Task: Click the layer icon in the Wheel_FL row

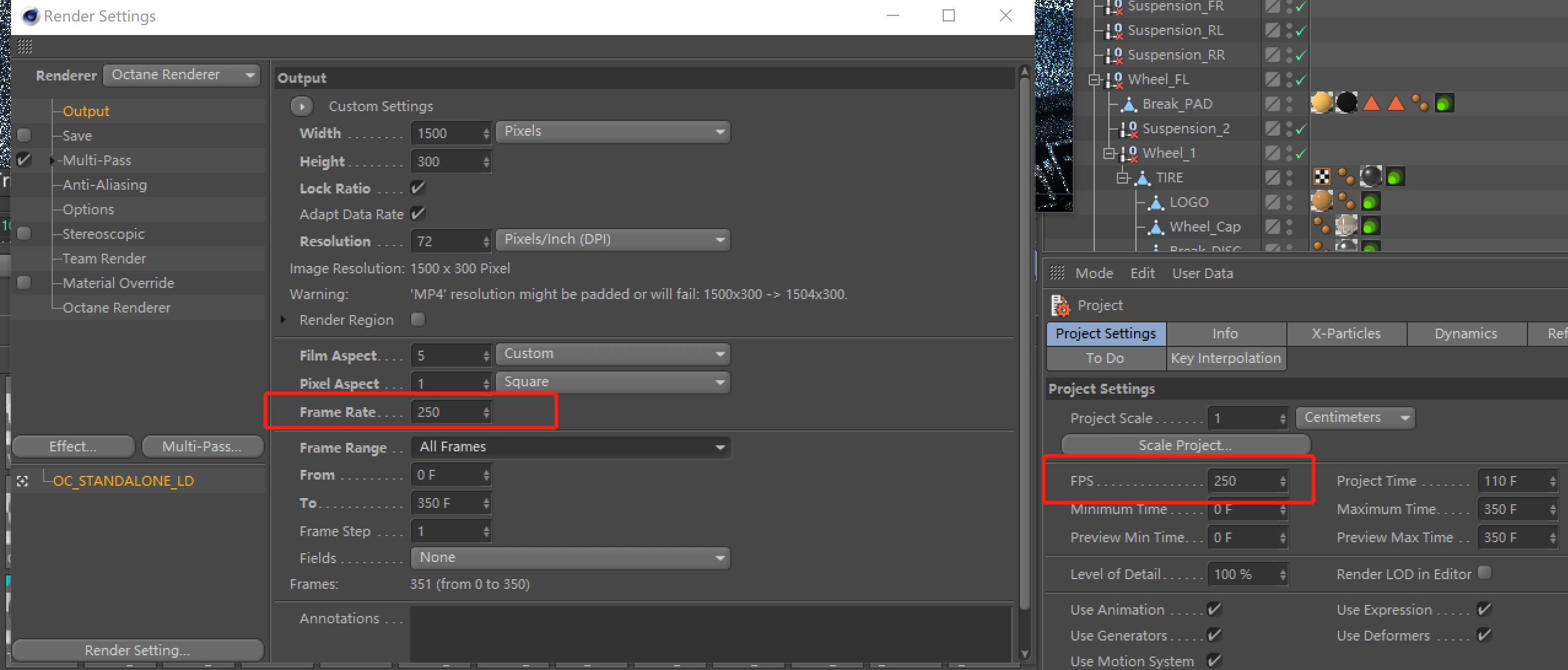Action: pos(1272,79)
